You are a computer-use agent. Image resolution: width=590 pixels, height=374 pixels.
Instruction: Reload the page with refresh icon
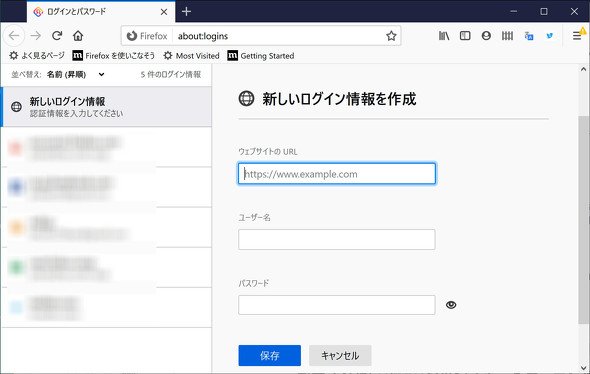click(57, 36)
